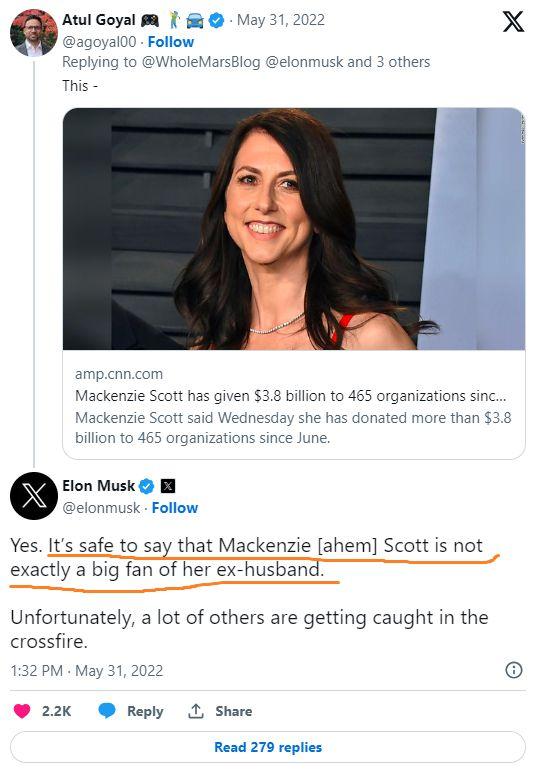This screenshot has width=538, height=773.
Task: Like the tweet with heart icon
Action: pos(22,711)
